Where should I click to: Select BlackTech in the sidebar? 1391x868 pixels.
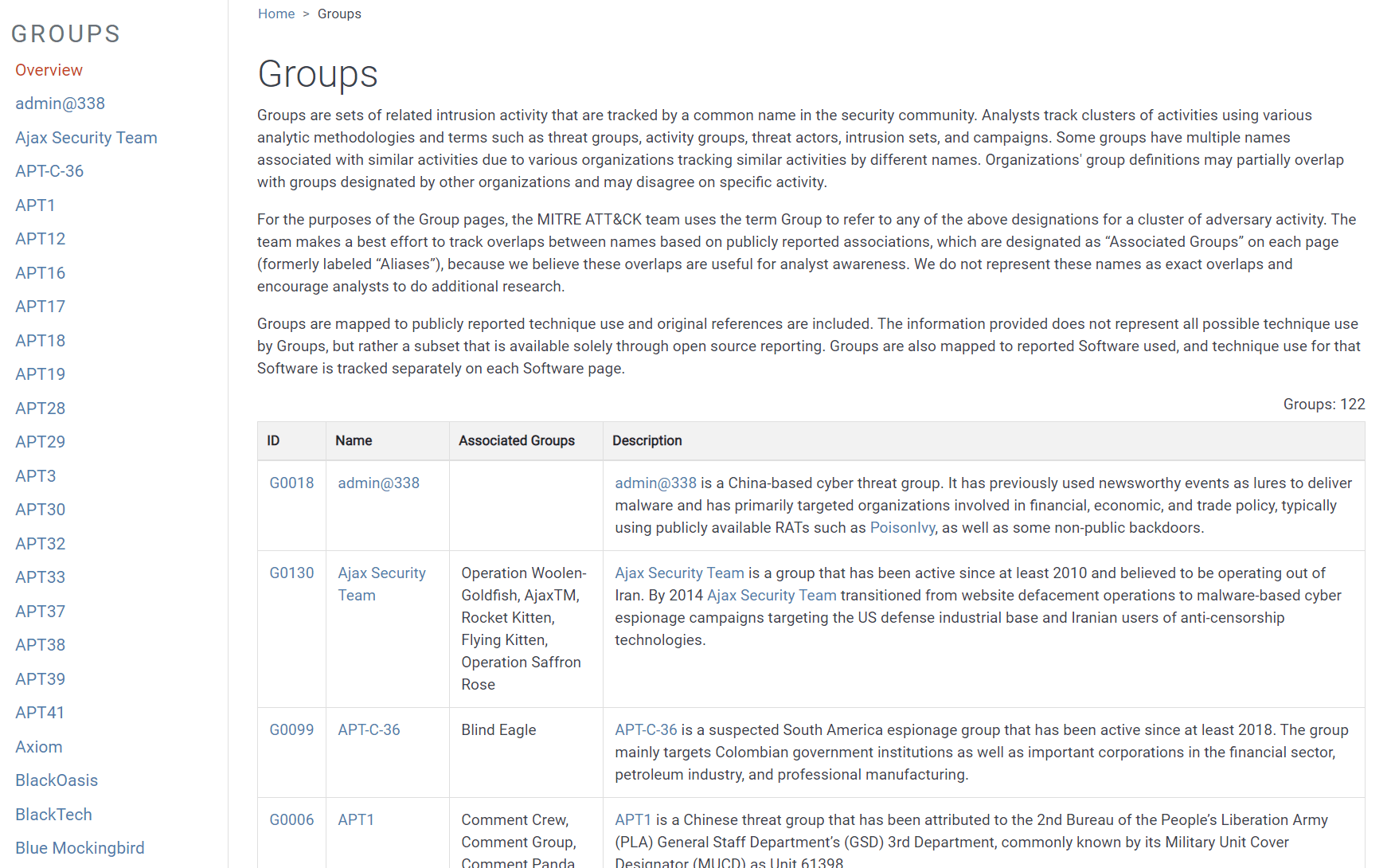[53, 815]
